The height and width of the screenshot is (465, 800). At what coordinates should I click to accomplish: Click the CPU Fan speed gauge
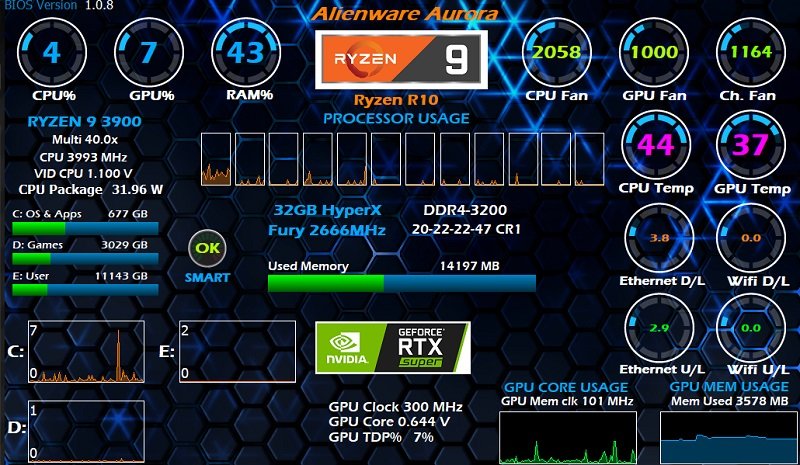[556, 52]
